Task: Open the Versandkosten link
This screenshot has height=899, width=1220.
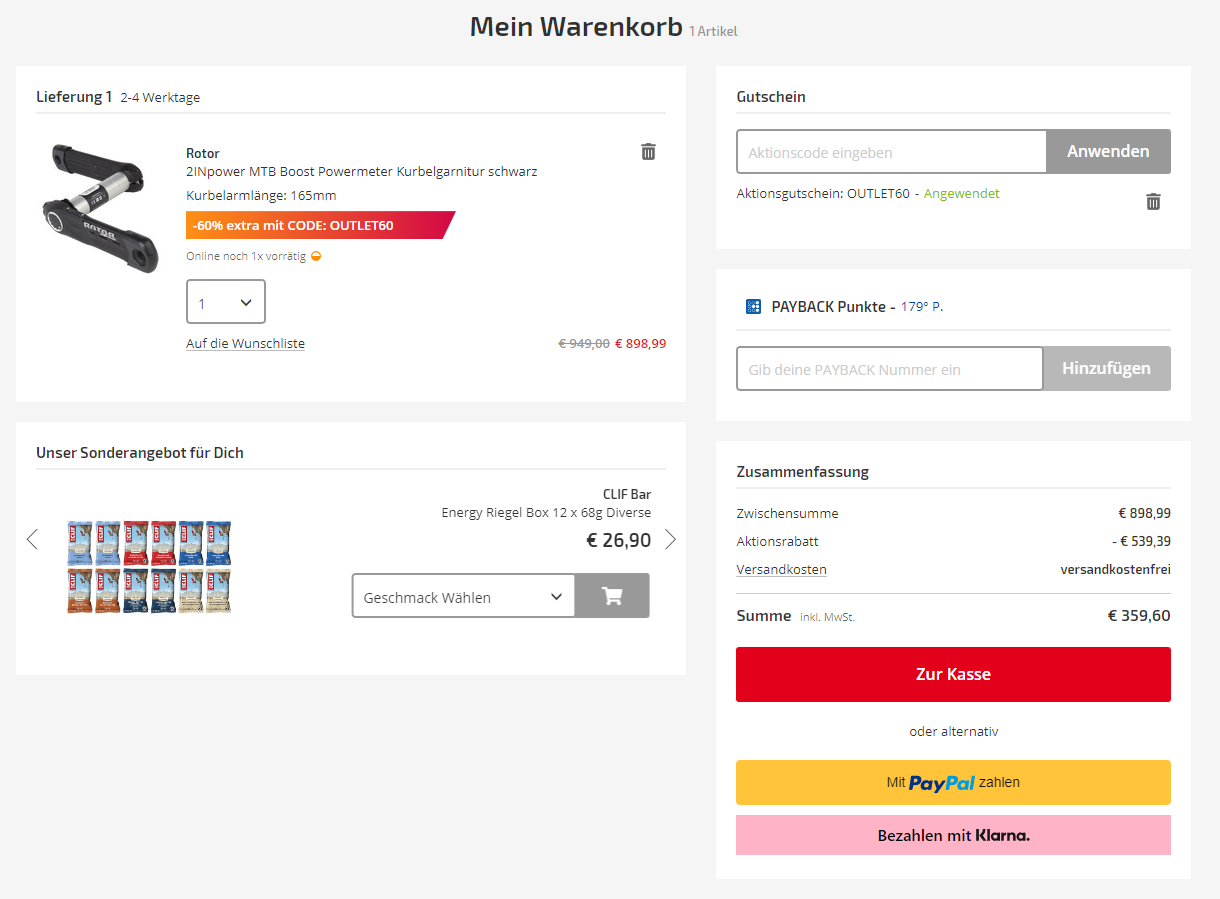Action: [781, 570]
